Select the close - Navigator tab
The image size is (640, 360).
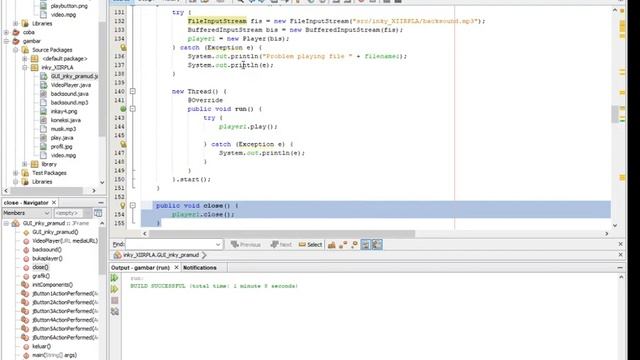(x=26, y=203)
